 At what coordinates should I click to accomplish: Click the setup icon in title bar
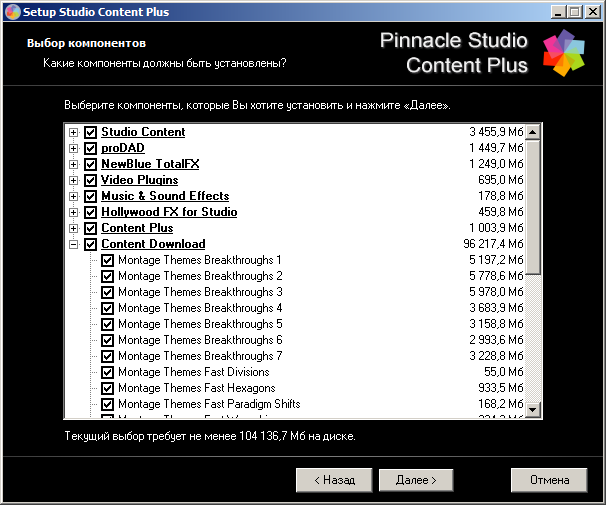pos(12,12)
